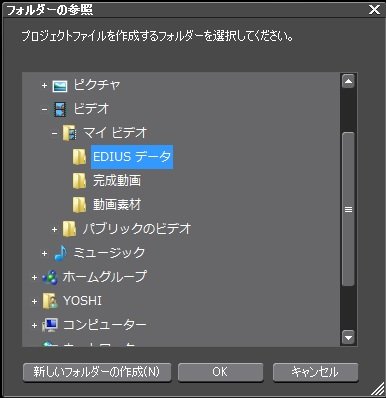The image size is (386, 398).
Task: Expand the パブリックのビデオ folder node
Action: pos(54,229)
